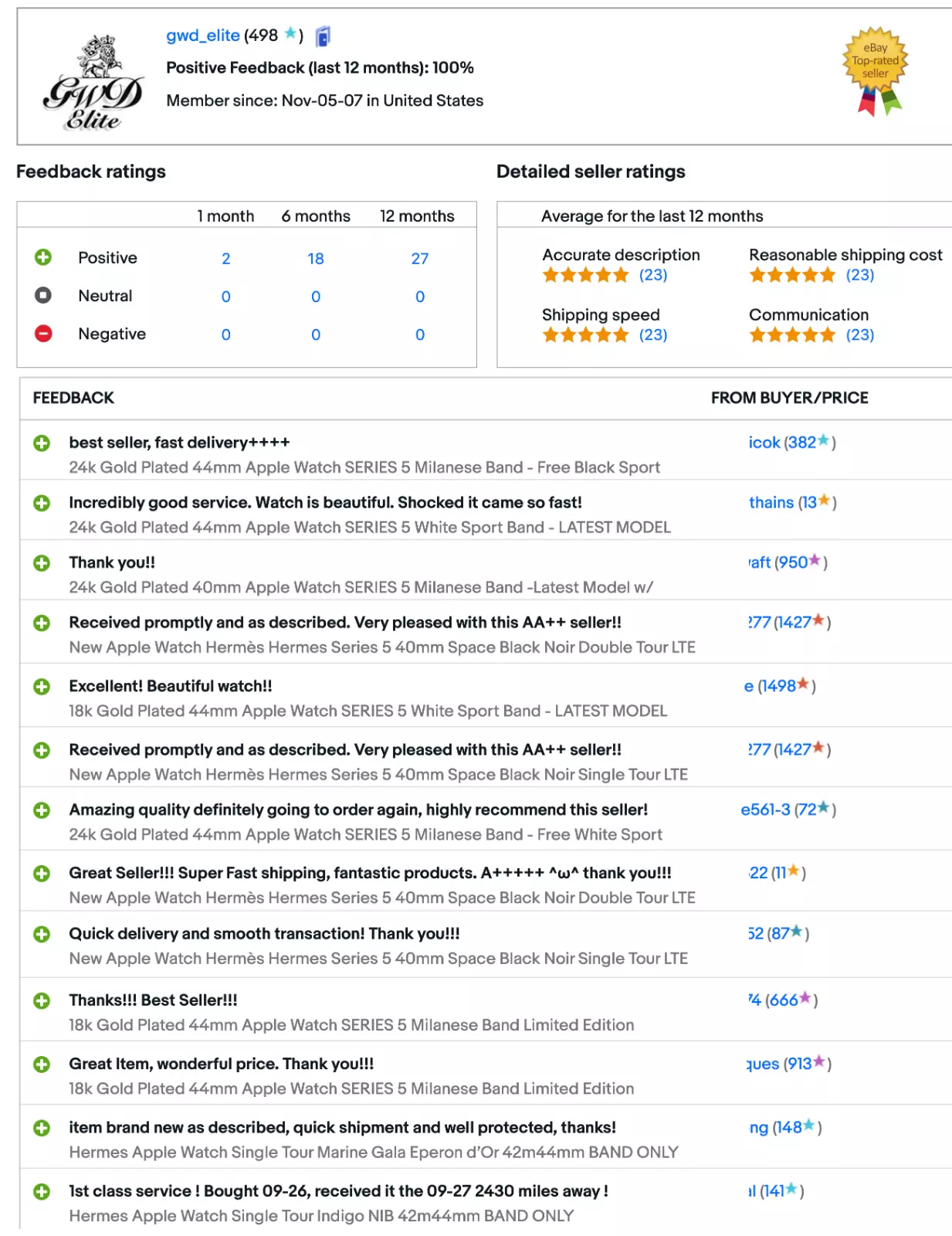Screen dimensions: 952x1236
Task: Click positive icon beside 'Great Seller!!! Super Fast shipping'
Action: [42, 874]
